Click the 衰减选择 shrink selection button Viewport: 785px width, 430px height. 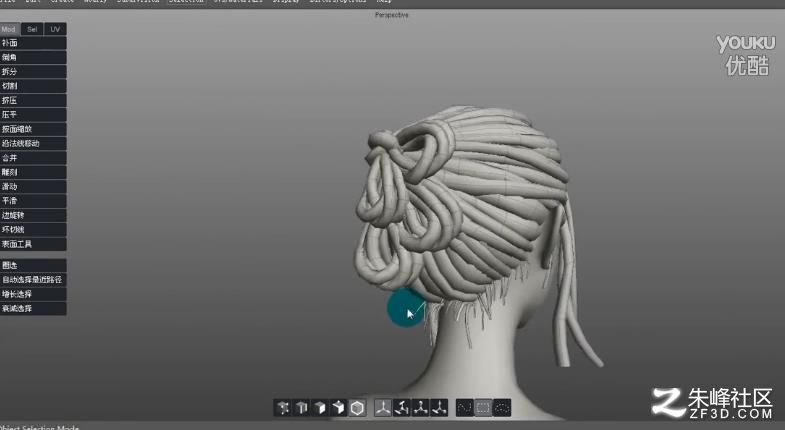(x=33, y=308)
